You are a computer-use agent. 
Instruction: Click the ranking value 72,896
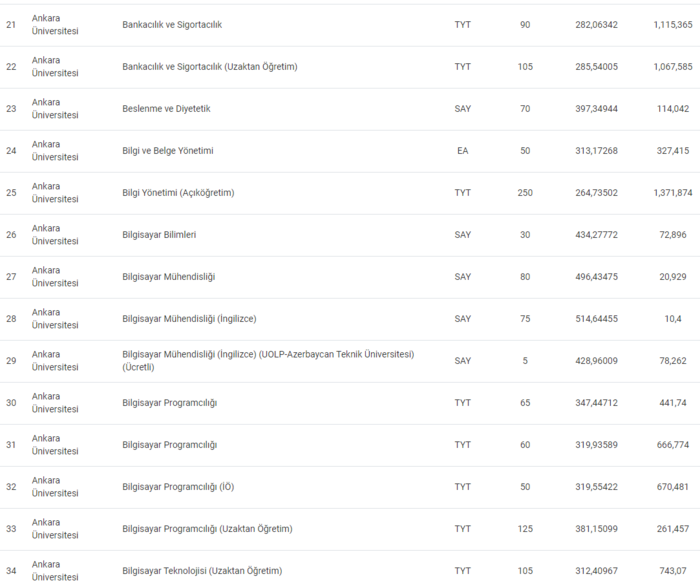click(x=673, y=235)
